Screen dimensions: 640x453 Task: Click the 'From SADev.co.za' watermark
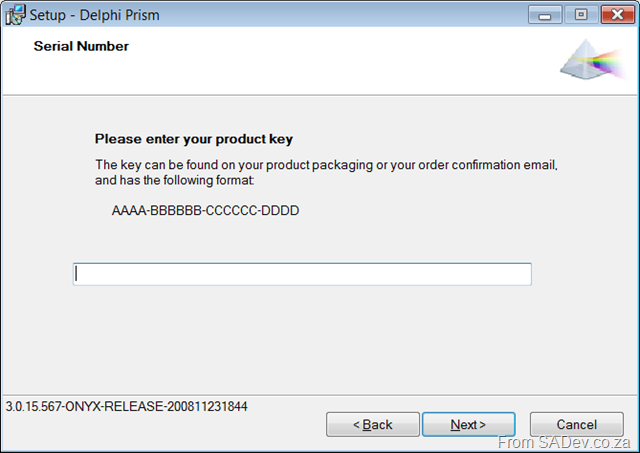[x=564, y=442]
